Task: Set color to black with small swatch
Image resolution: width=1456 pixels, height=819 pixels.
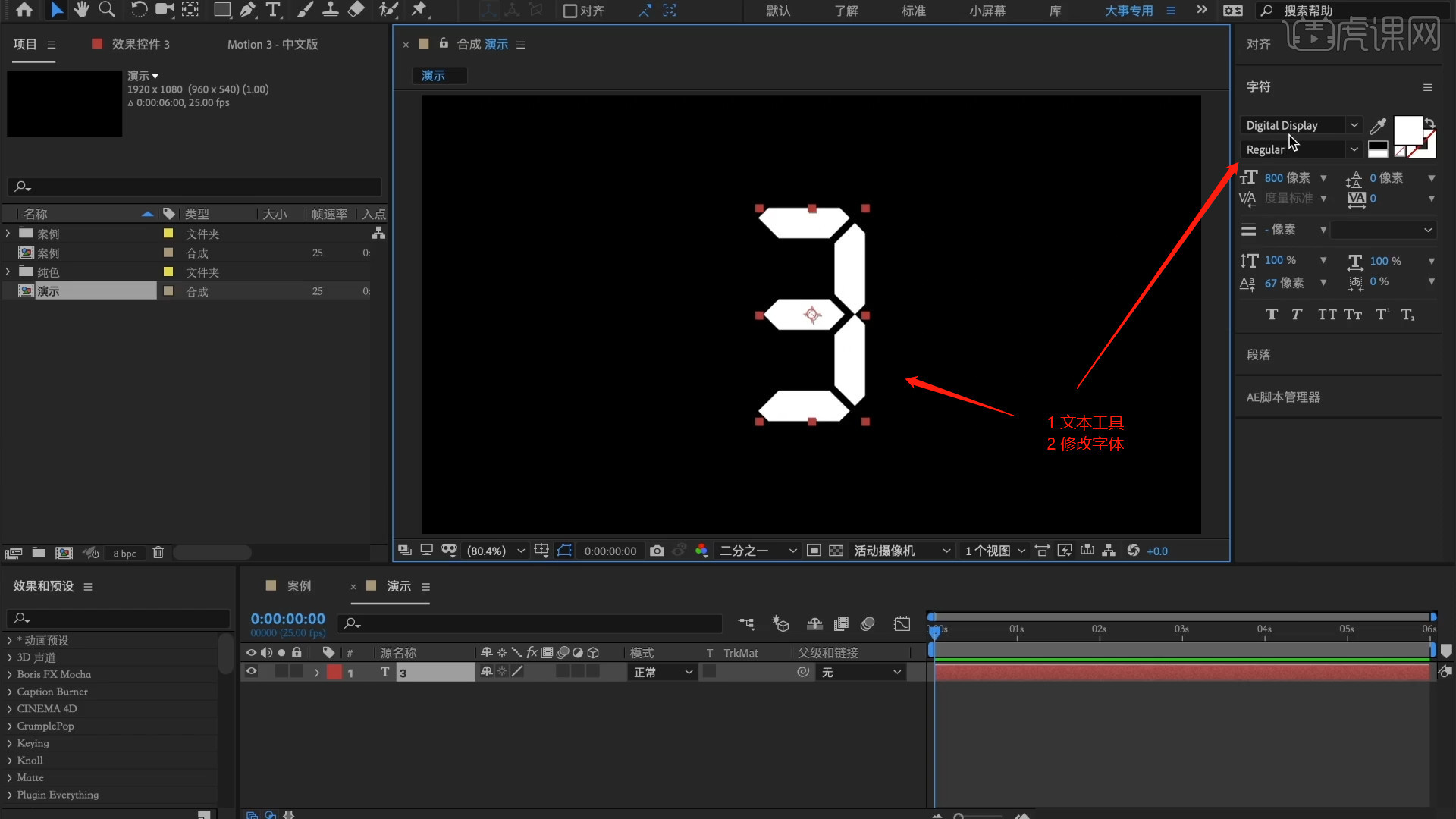Action: [x=1378, y=146]
